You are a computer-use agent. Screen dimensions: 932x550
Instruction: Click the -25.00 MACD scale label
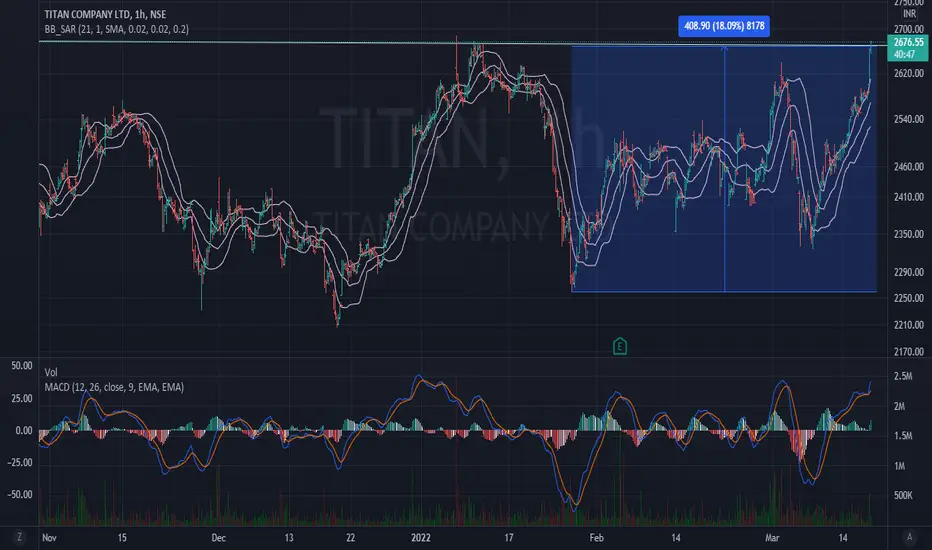pos(20,462)
